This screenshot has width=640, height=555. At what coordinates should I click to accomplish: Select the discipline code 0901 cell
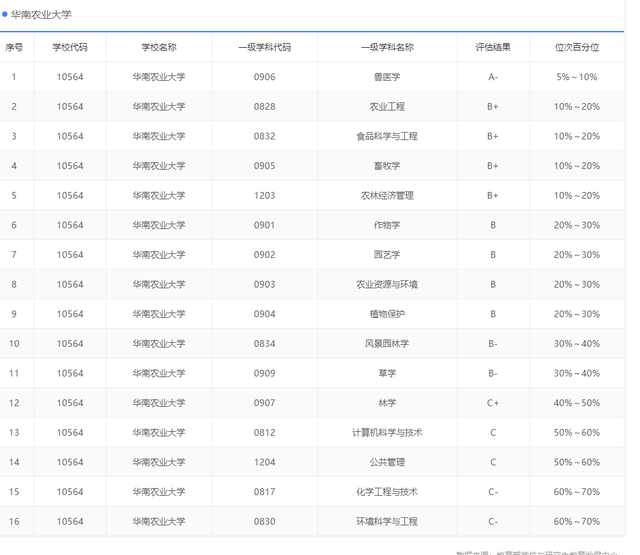pyautogui.click(x=264, y=225)
